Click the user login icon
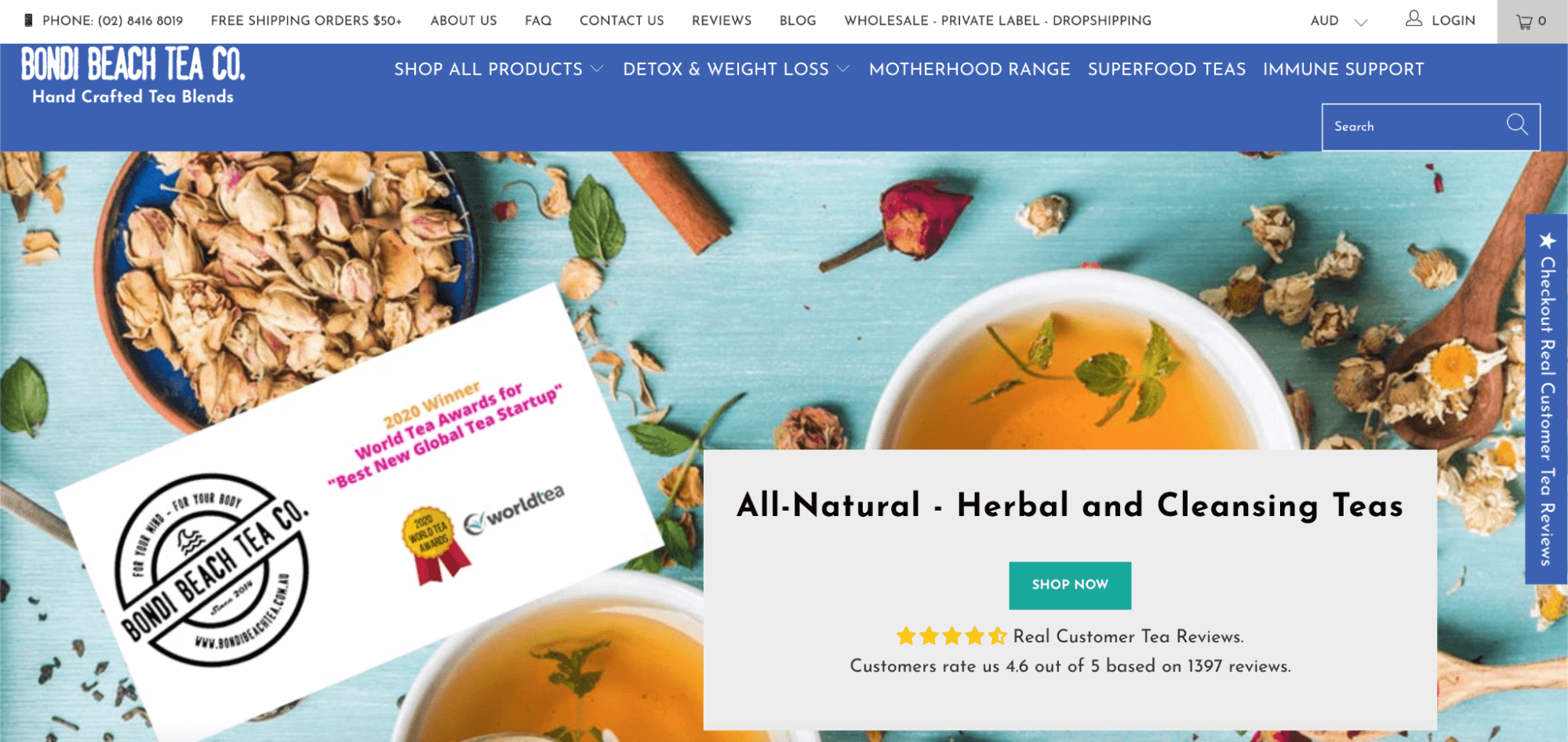Image resolution: width=1568 pixels, height=742 pixels. [1413, 19]
